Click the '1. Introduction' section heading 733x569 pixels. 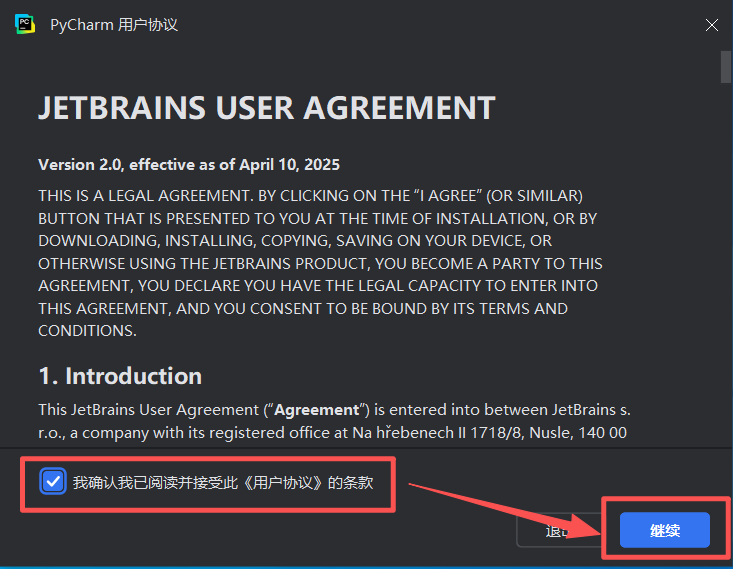tap(120, 376)
